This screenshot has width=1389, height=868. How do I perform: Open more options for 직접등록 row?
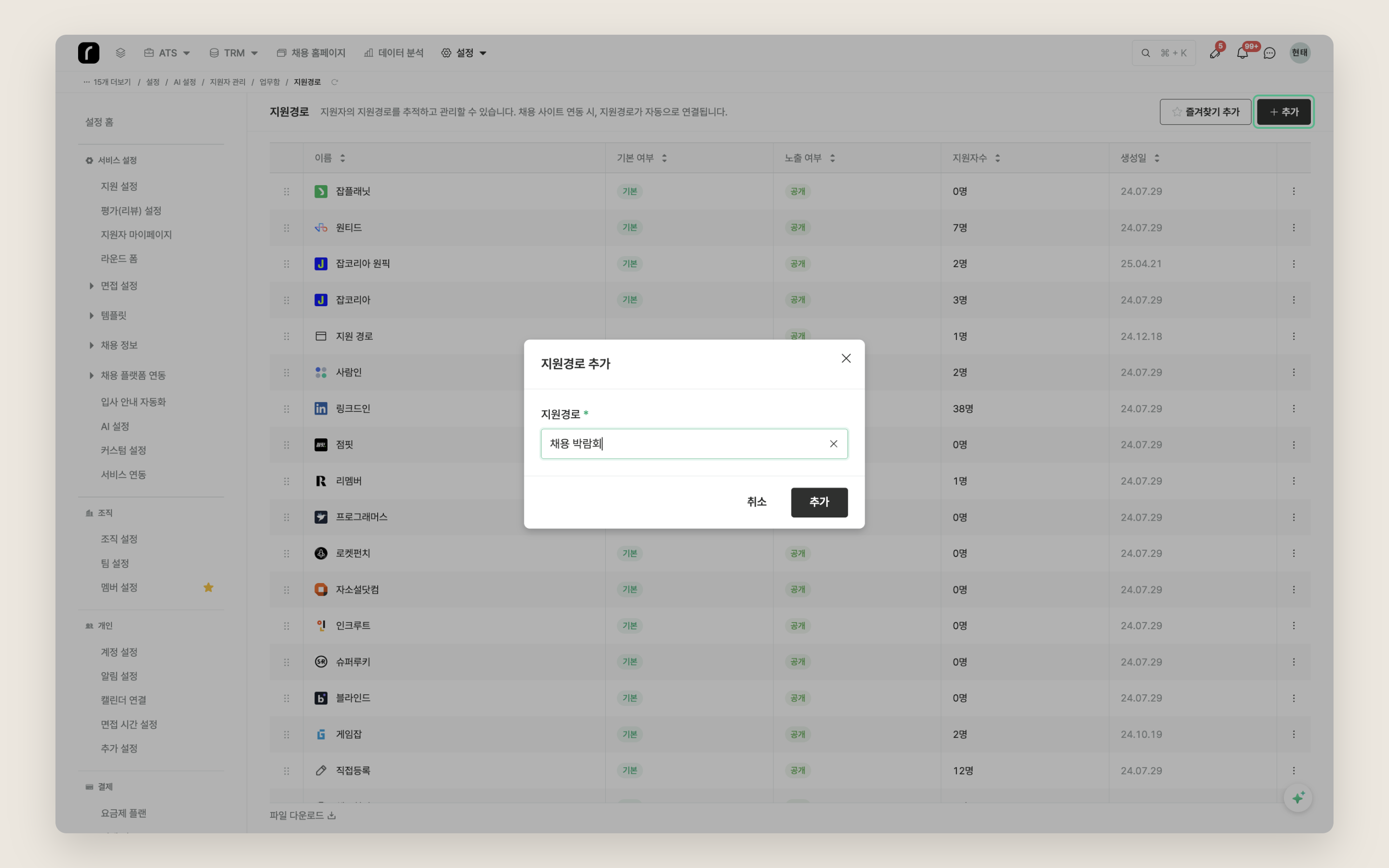(1293, 771)
